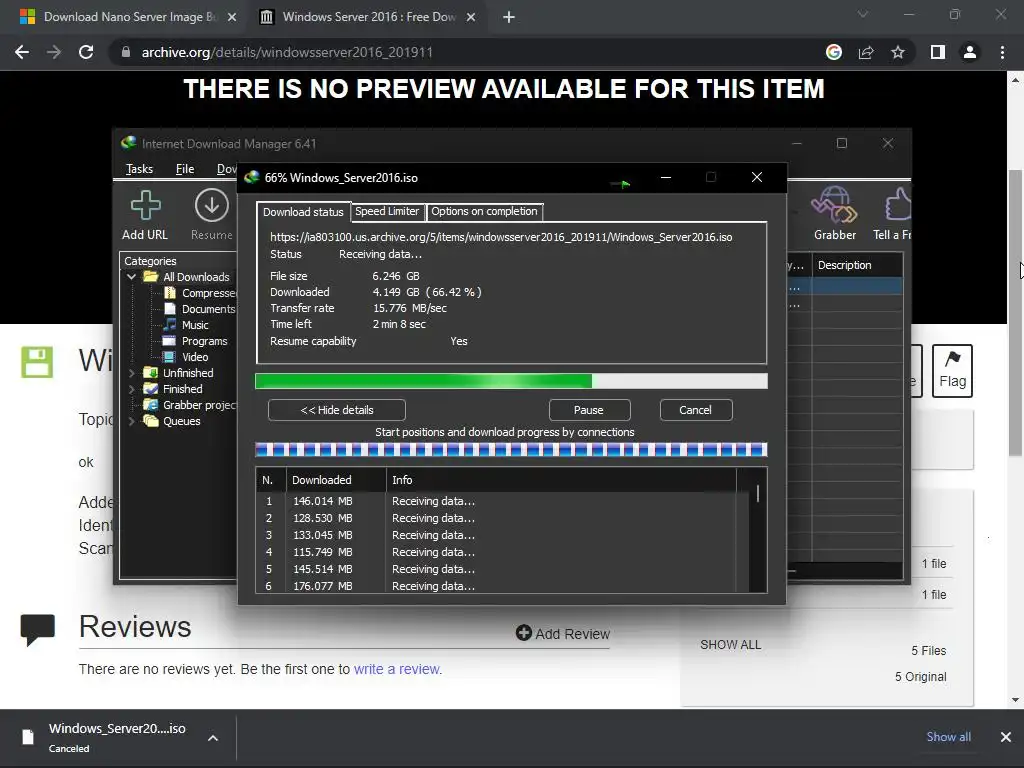Click the 5 Original files link
1024x768 pixels.
920,677
